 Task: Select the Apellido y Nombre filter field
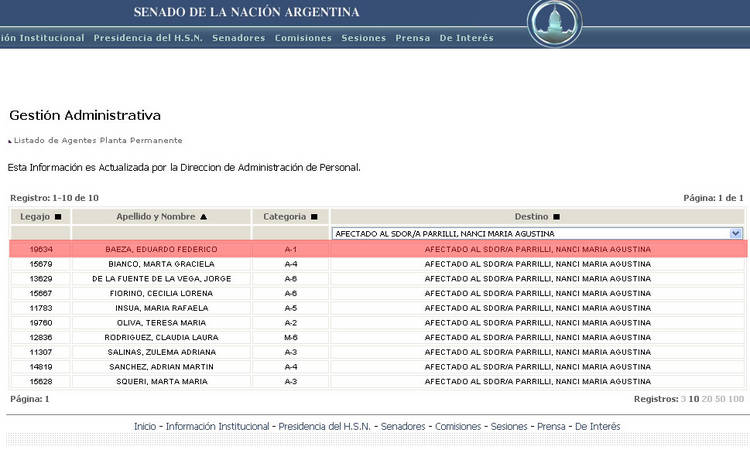162,233
